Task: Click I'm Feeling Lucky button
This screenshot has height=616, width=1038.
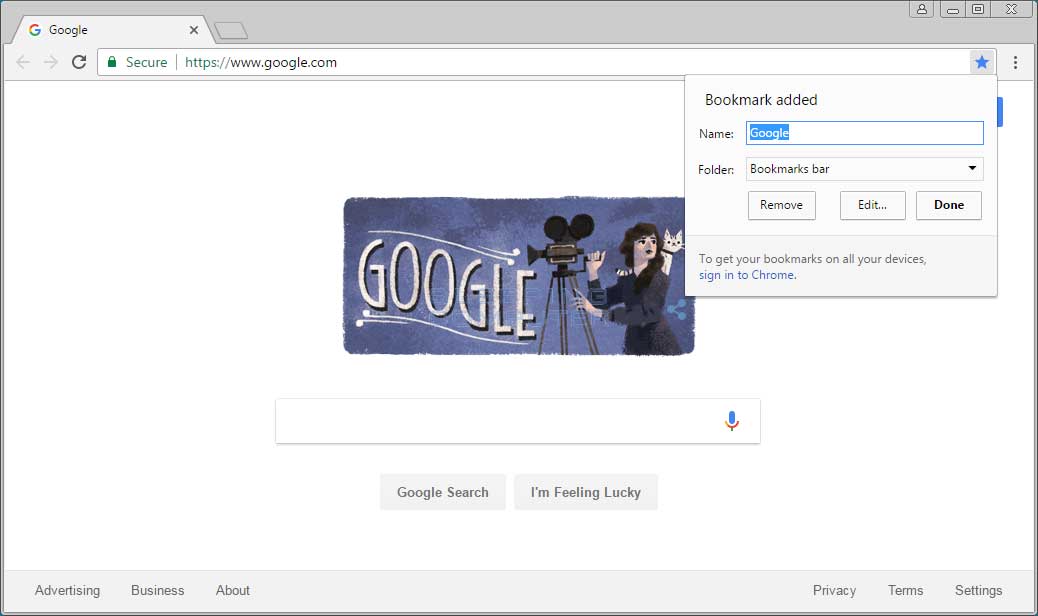Action: [585, 492]
